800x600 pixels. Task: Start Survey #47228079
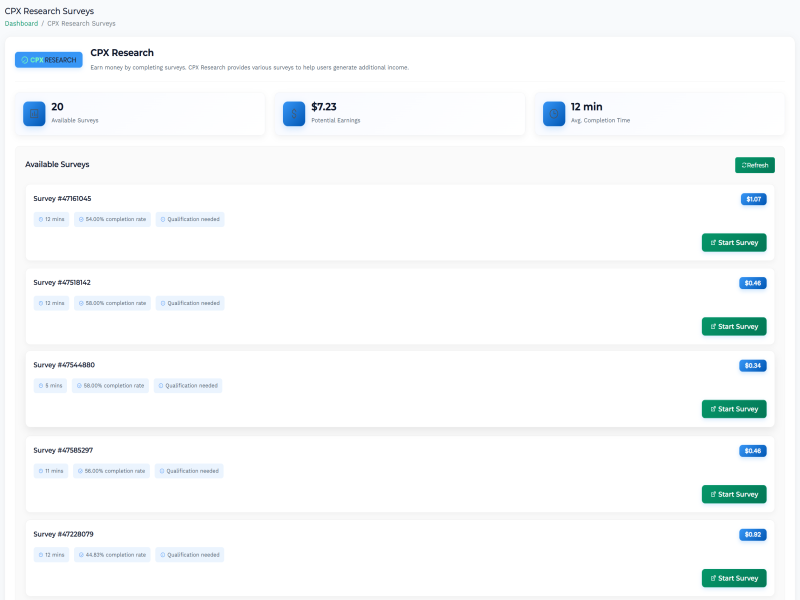click(x=734, y=578)
